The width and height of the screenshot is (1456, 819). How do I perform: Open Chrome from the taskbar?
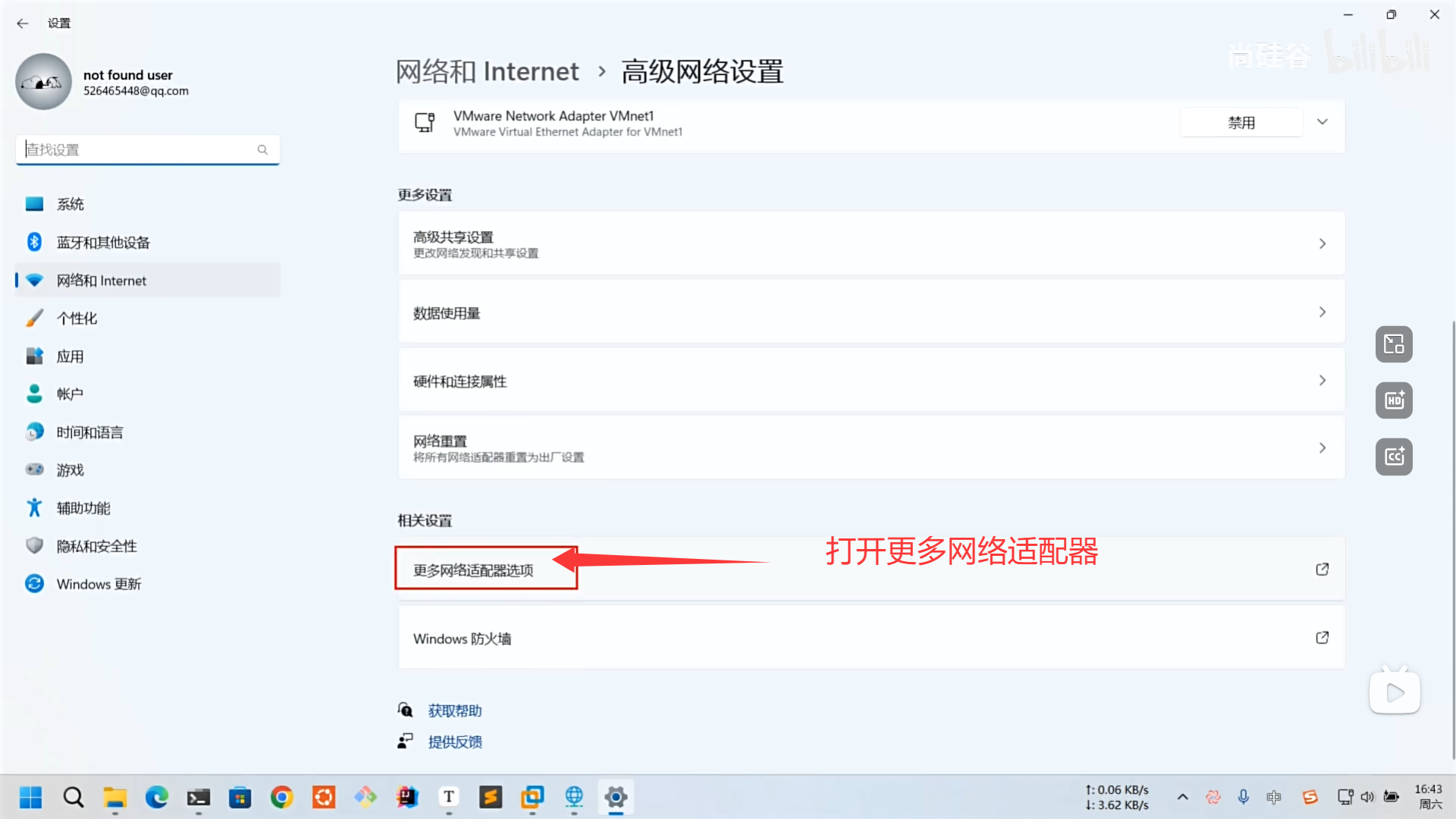pyautogui.click(x=282, y=797)
